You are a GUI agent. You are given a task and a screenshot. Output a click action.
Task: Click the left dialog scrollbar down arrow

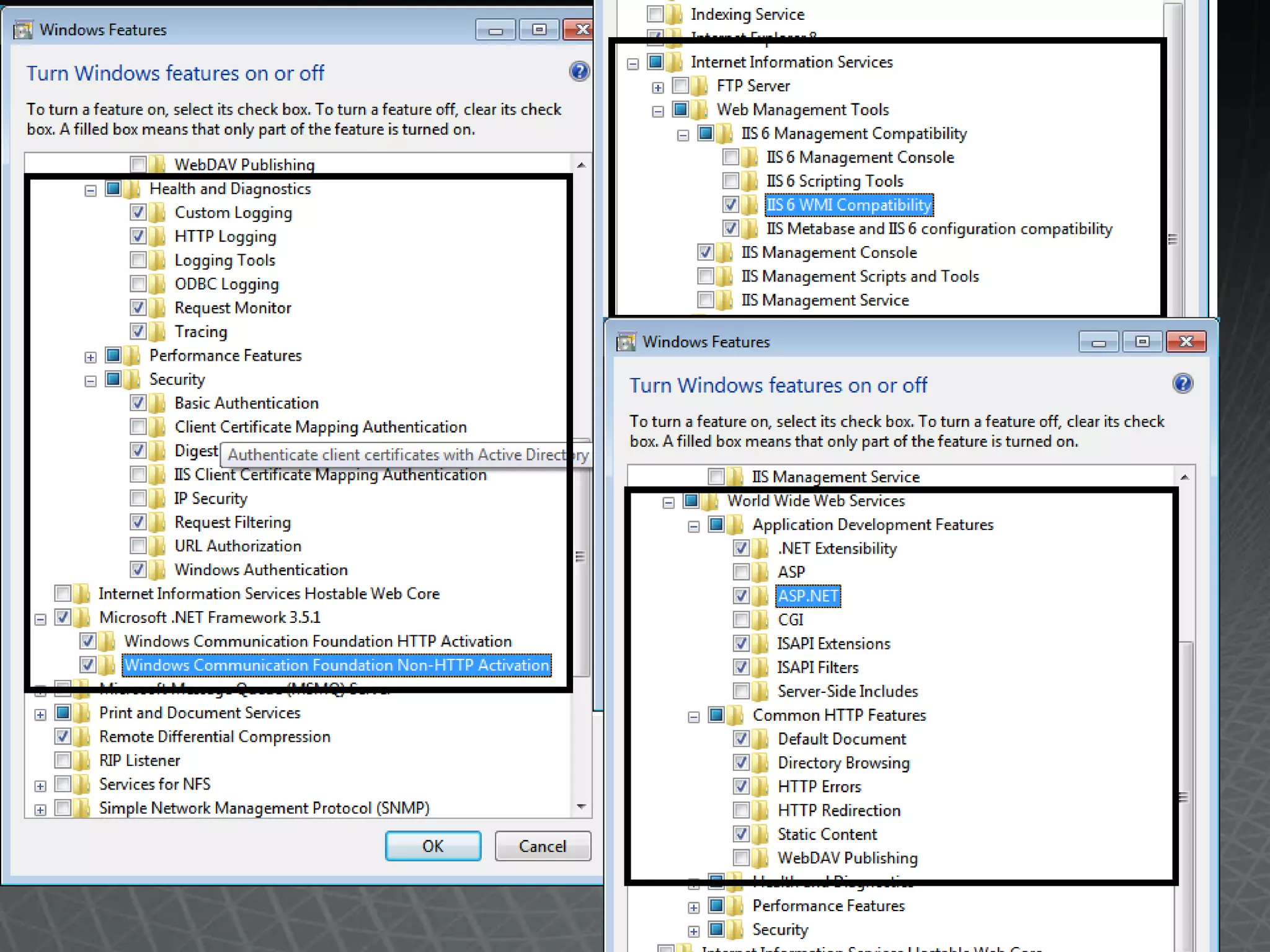581,807
